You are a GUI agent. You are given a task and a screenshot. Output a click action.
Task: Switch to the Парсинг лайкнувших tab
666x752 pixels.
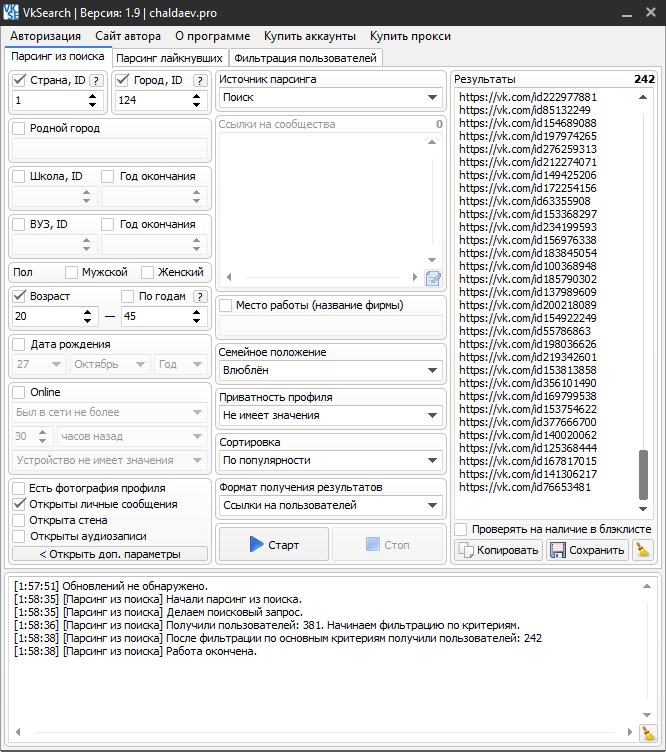coord(170,58)
